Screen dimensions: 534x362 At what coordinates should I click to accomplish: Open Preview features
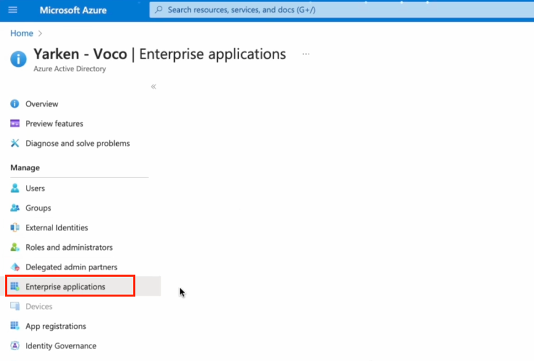[54, 124]
